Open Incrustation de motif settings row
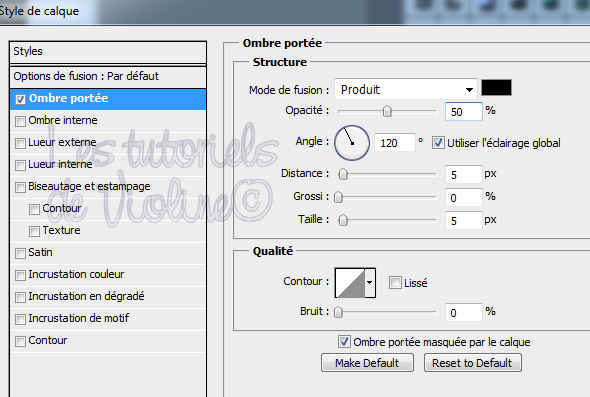This screenshot has height=397, width=590. (108, 319)
